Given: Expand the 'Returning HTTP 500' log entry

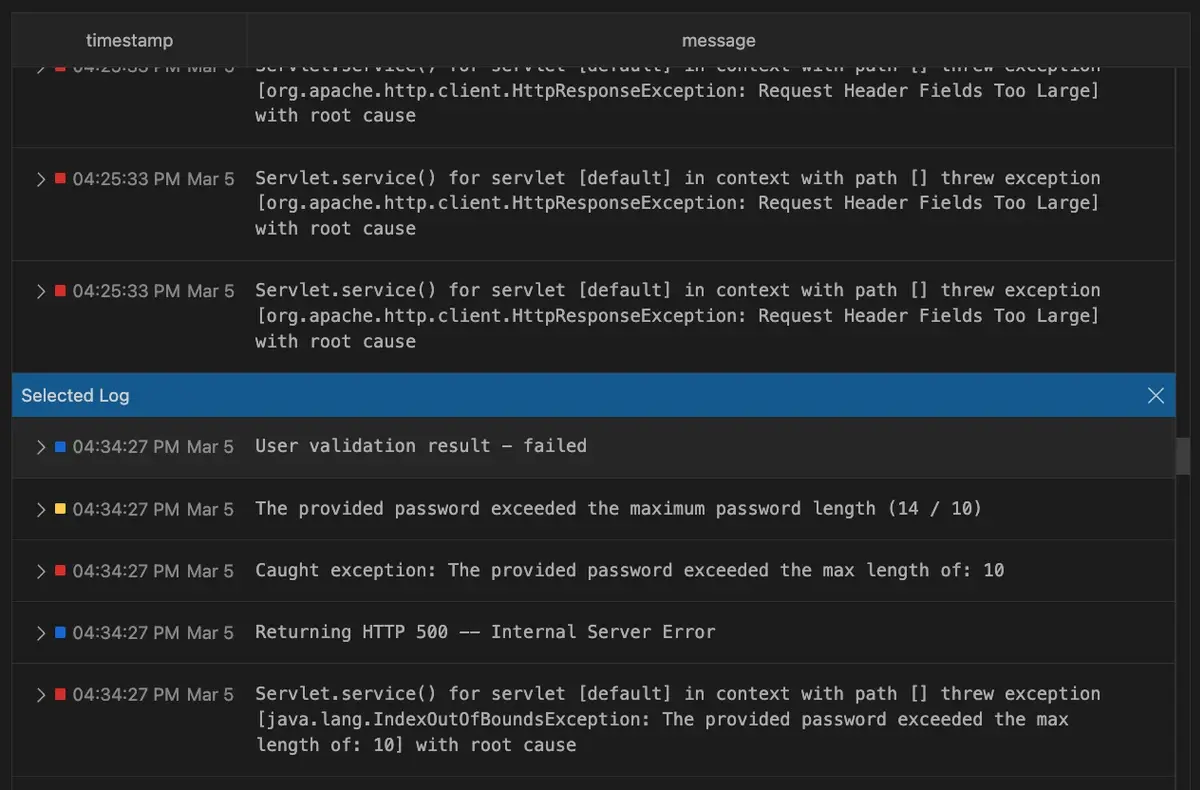Looking at the screenshot, I should coord(41,633).
